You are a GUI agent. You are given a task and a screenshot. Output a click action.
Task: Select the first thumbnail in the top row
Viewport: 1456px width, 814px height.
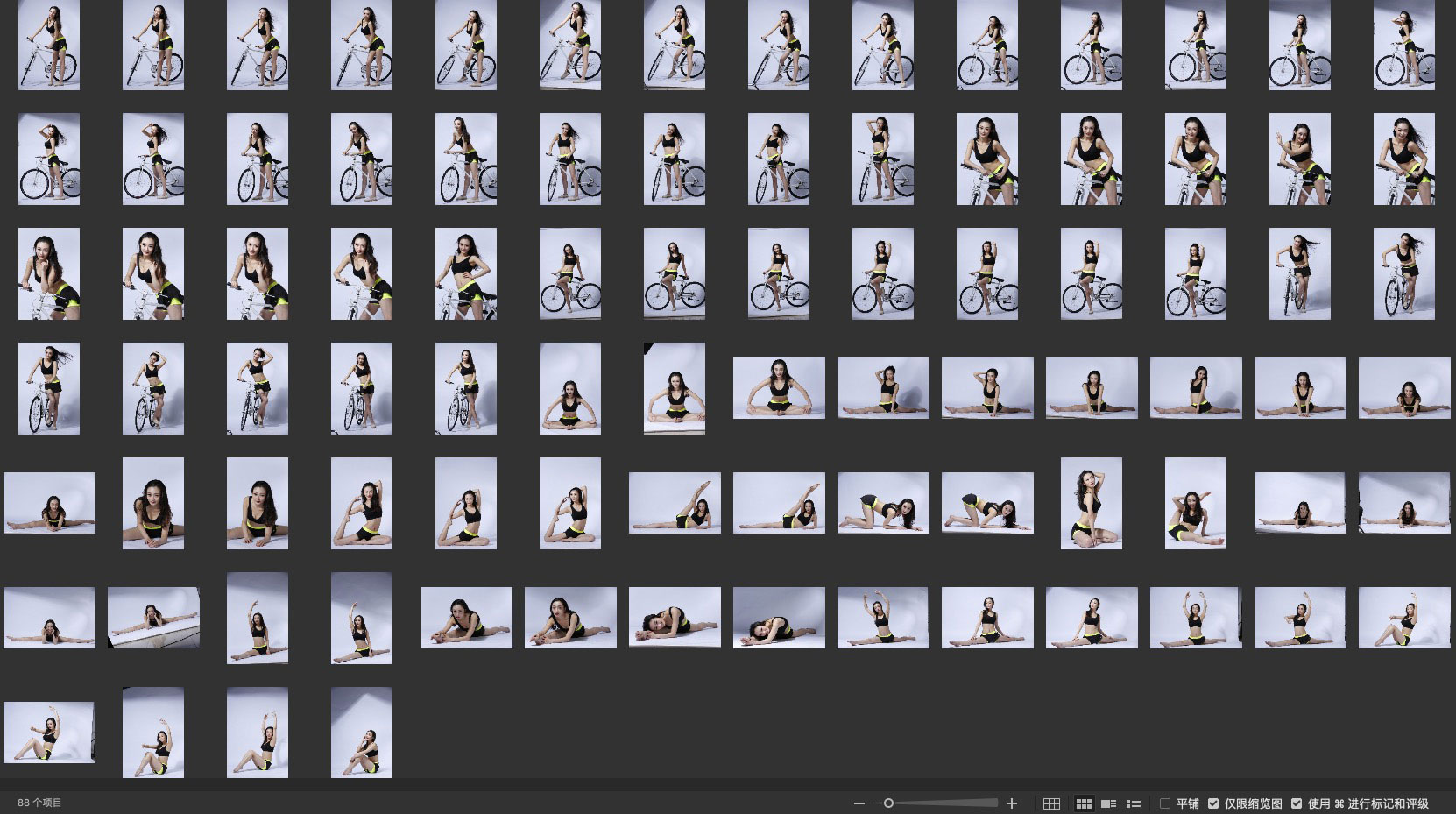click(x=49, y=45)
